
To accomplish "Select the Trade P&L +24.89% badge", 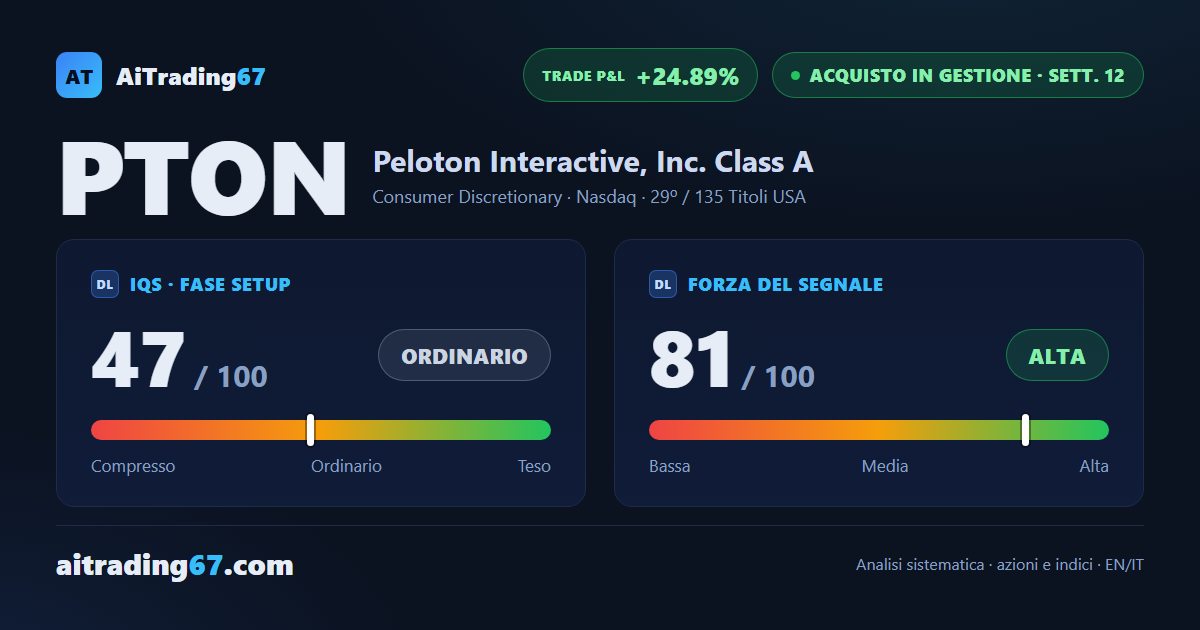I will (x=640, y=75).
